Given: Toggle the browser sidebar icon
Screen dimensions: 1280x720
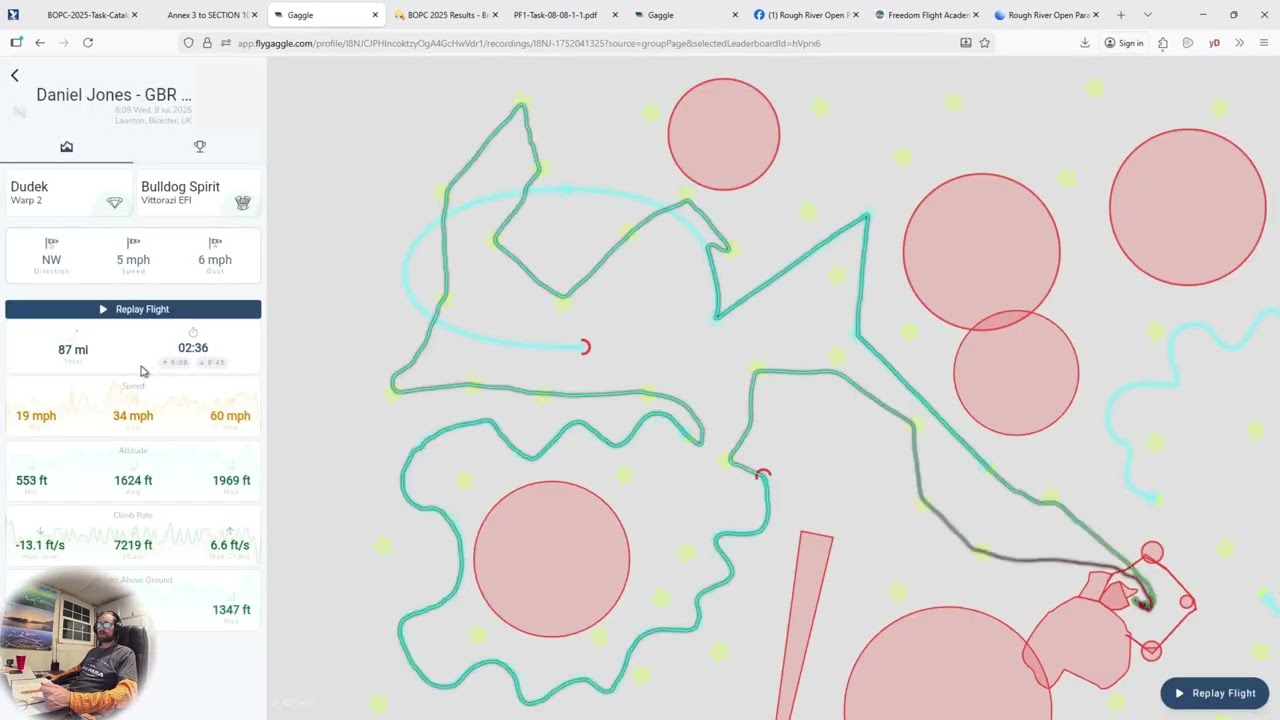Looking at the screenshot, I should [x=16, y=43].
